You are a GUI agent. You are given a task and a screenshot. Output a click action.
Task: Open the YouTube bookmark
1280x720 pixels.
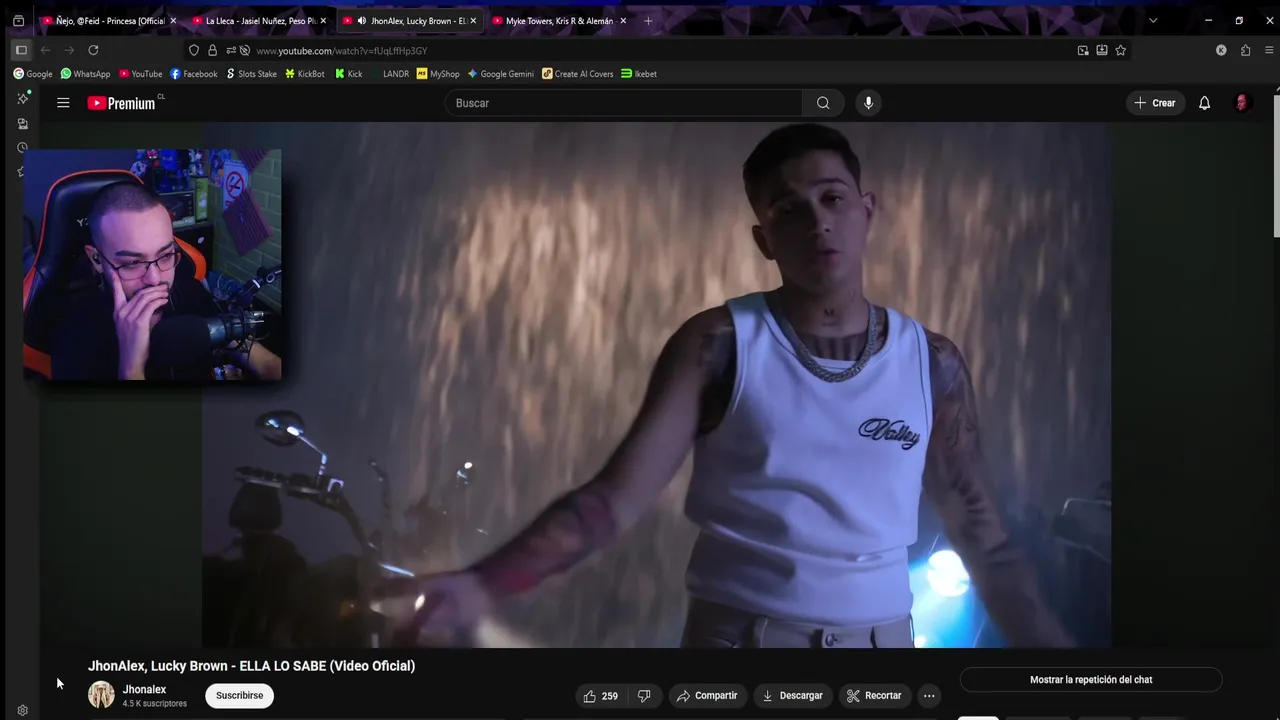[x=140, y=73]
